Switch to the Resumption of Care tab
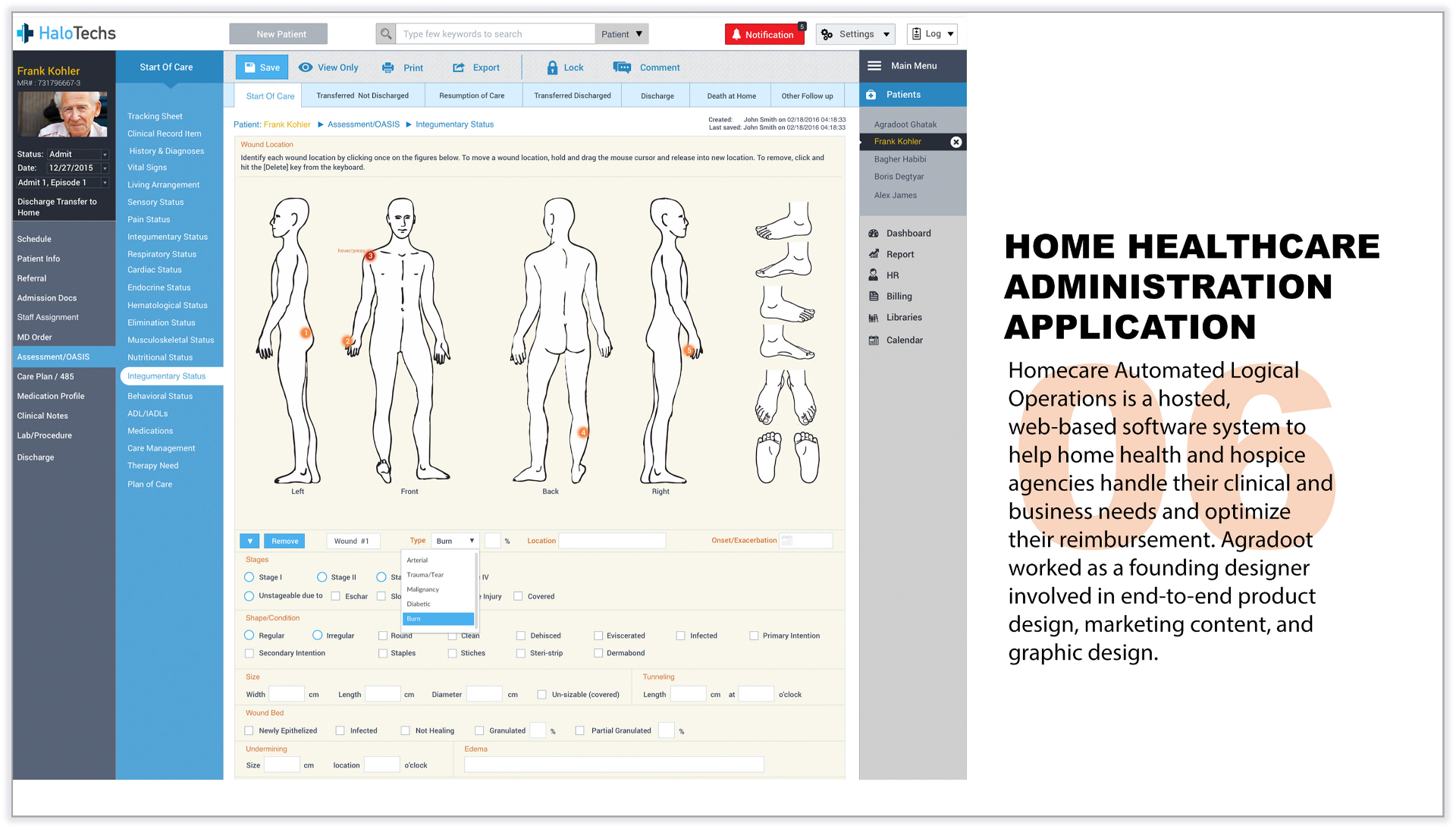Image resolution: width=1456 pixels, height=829 pixels. (x=471, y=96)
